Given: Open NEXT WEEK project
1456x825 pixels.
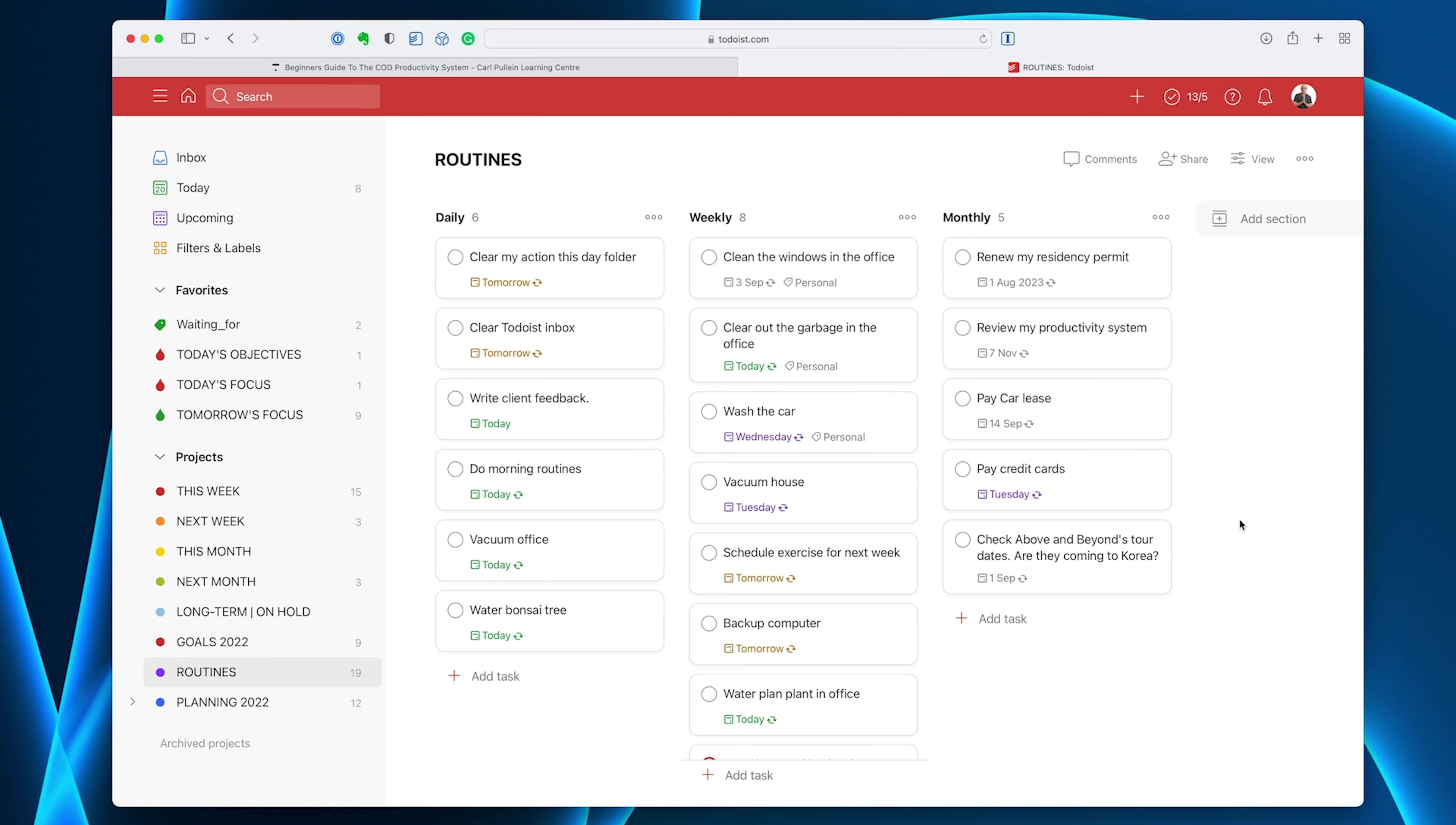Looking at the screenshot, I should (x=262, y=521).
